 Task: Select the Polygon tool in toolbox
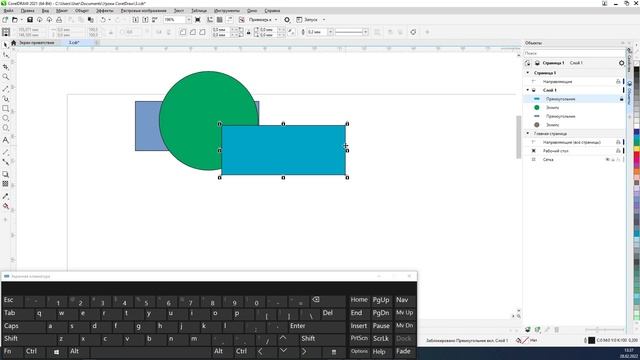5,128
